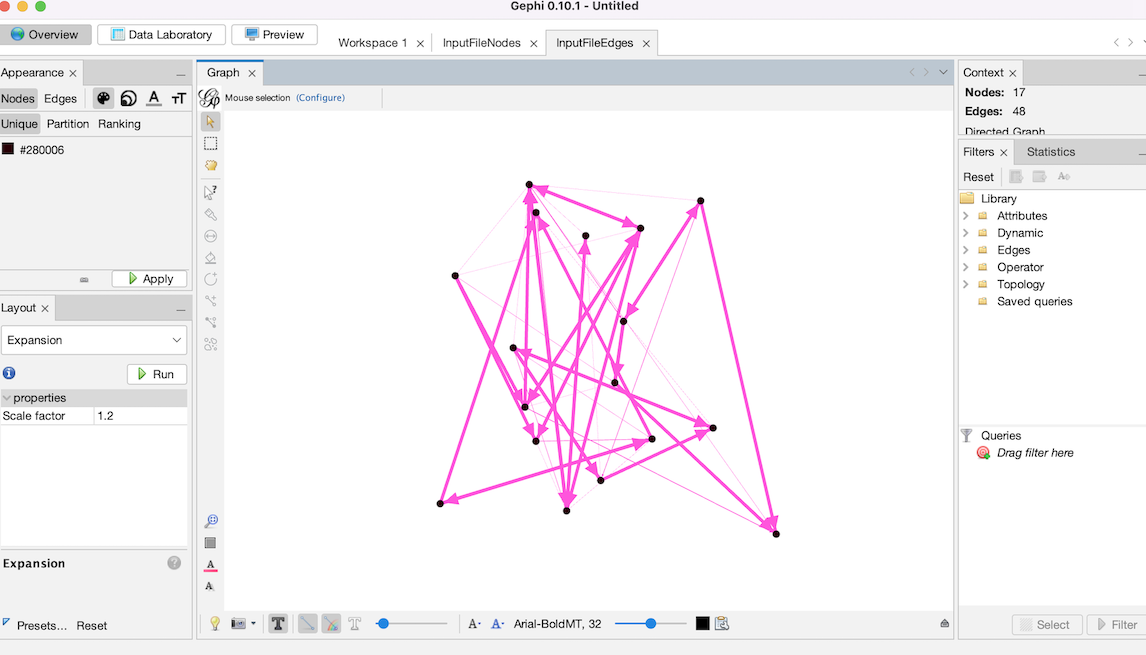Expand the Attributes folder in Filters
The height and width of the screenshot is (655, 1146).
[x=966, y=216]
